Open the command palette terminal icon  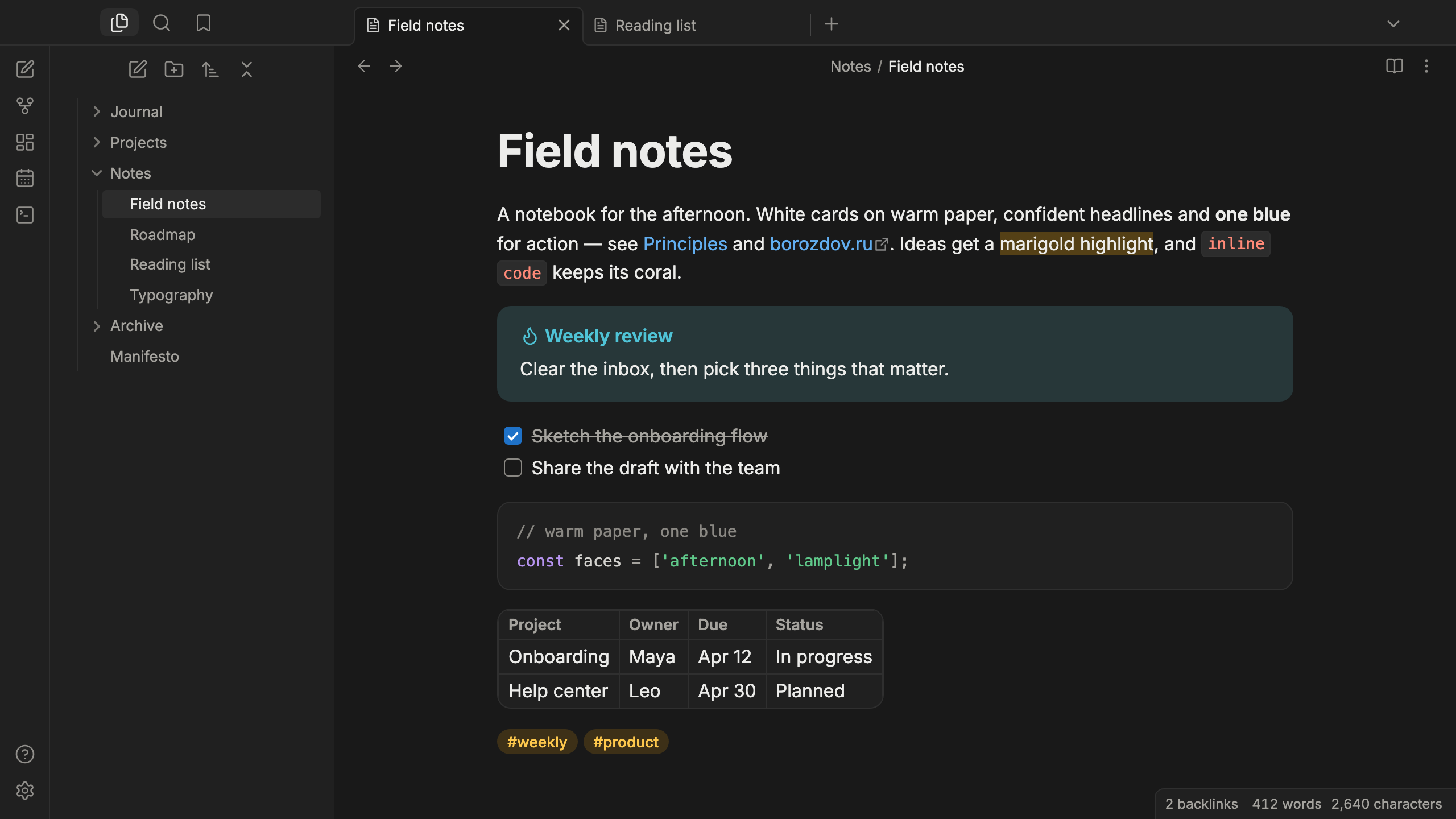pos(25,214)
